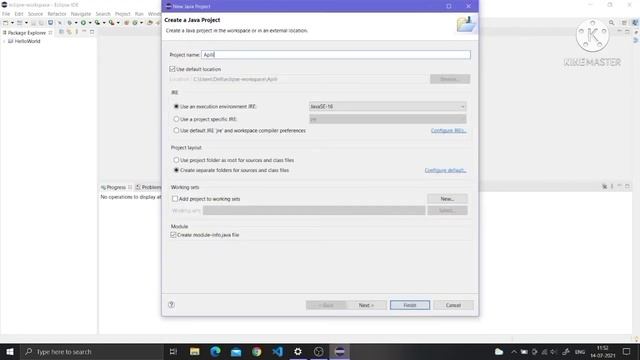Click into the Project name field
The height and width of the screenshot is (360, 640).
[x=336, y=55]
